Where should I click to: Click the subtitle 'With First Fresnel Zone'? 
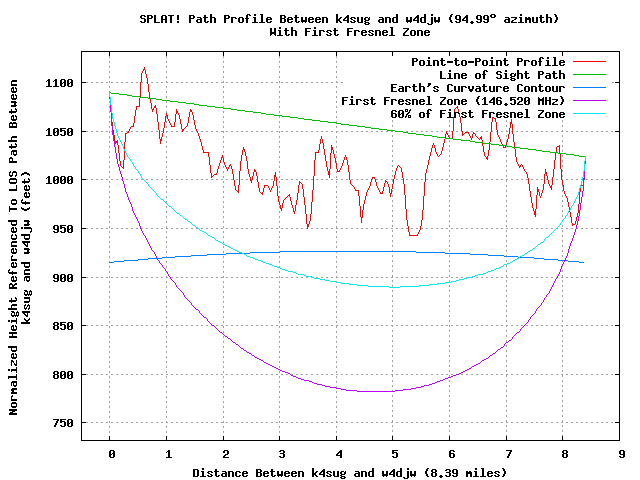coord(349,32)
